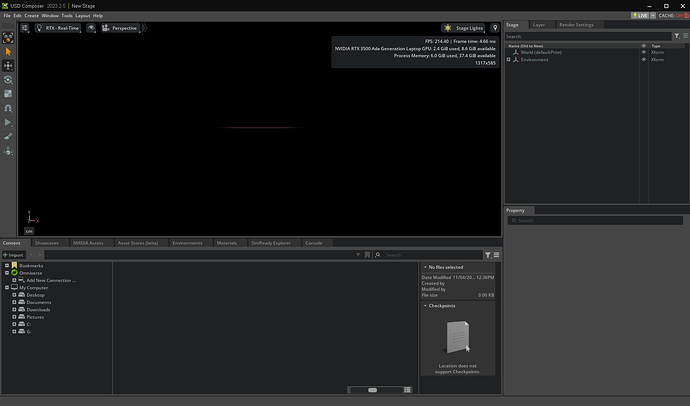Select the orange arrow Select tool
Viewport: 690px width, 406px height.
(x=8, y=52)
